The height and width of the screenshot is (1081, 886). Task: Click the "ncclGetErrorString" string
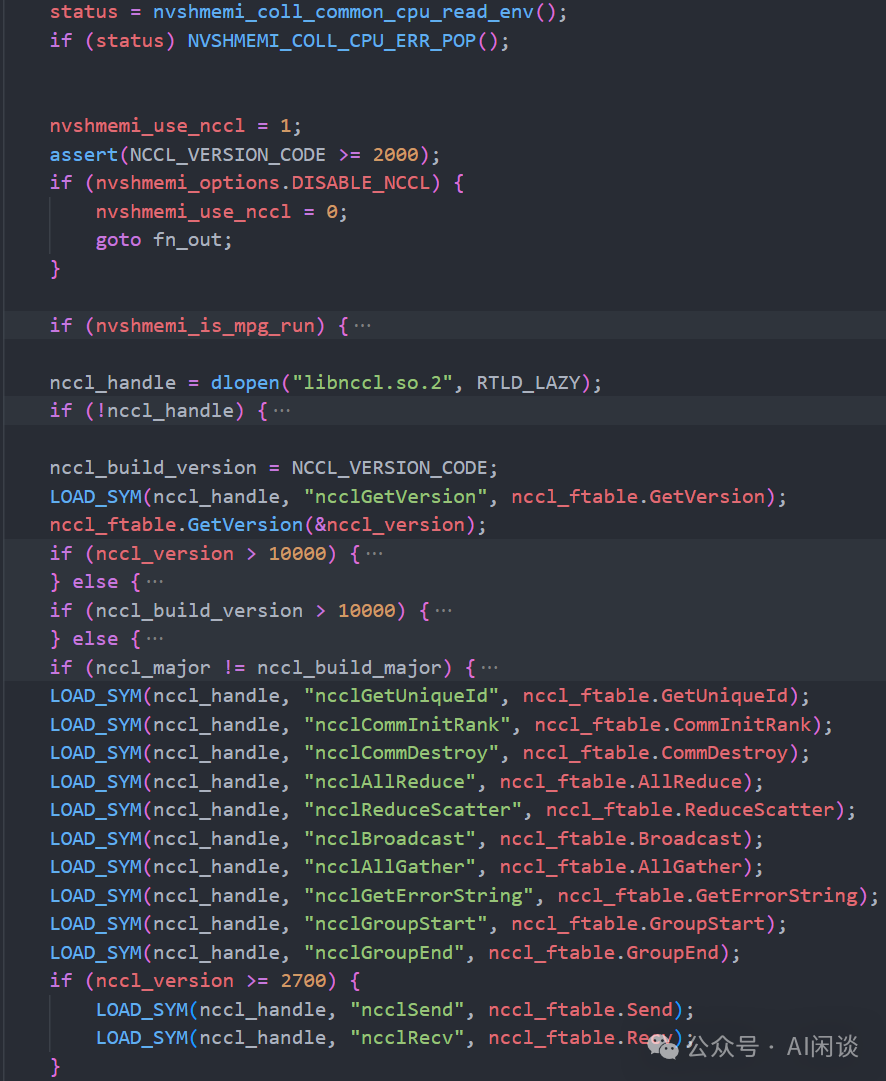(x=418, y=896)
